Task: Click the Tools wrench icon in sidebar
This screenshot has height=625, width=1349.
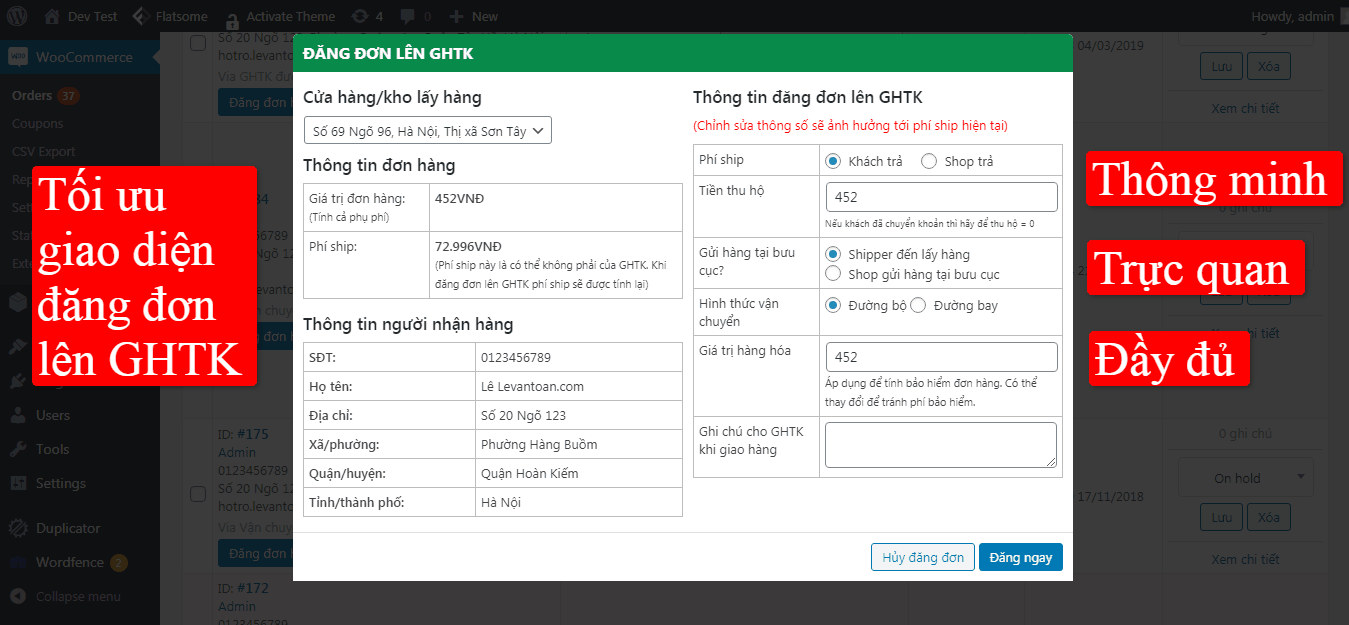Action: click(17, 449)
